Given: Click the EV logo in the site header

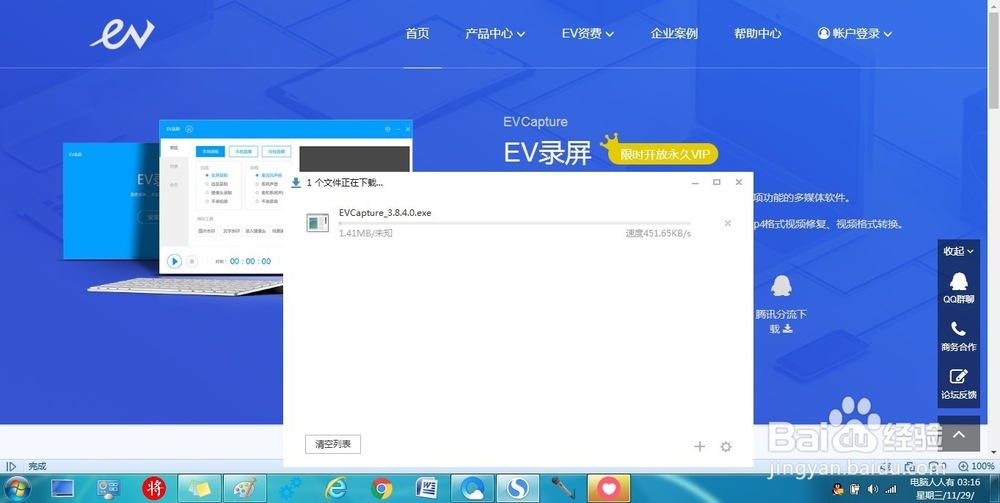Looking at the screenshot, I should click(x=122, y=34).
